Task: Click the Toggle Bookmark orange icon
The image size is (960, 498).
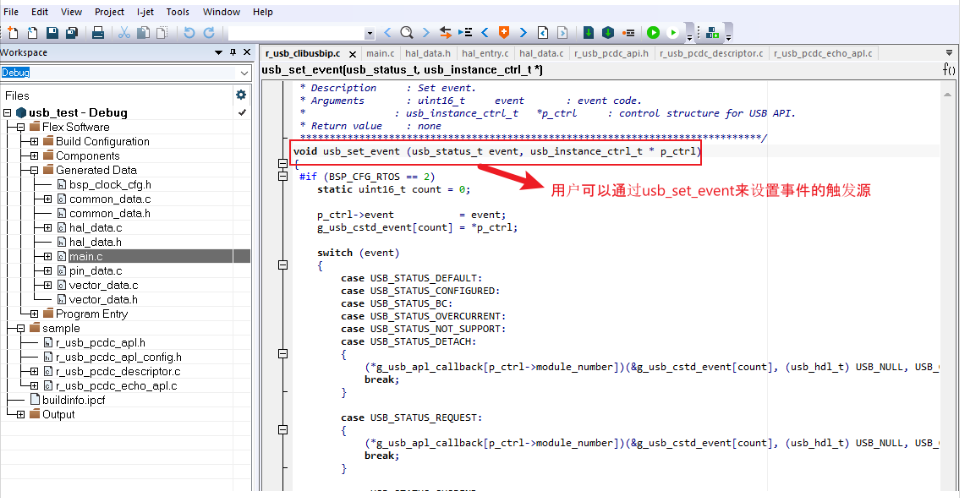Action: 504,32
